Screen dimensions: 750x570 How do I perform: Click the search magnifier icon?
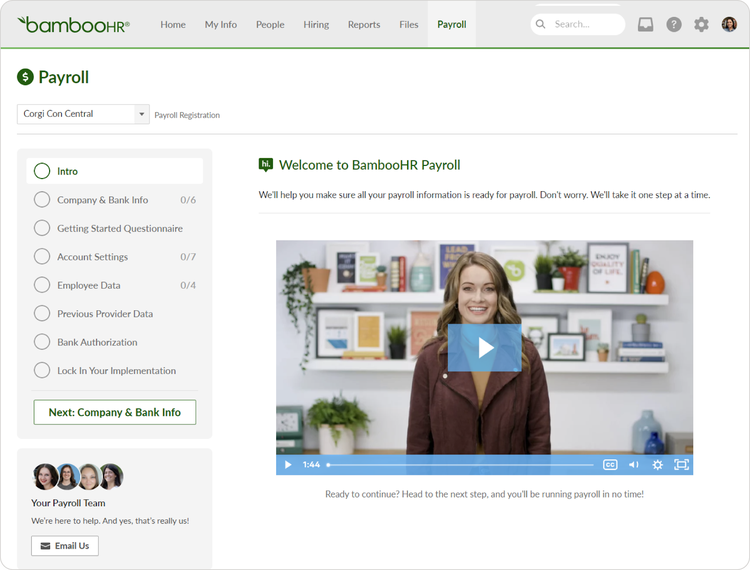[x=540, y=24]
